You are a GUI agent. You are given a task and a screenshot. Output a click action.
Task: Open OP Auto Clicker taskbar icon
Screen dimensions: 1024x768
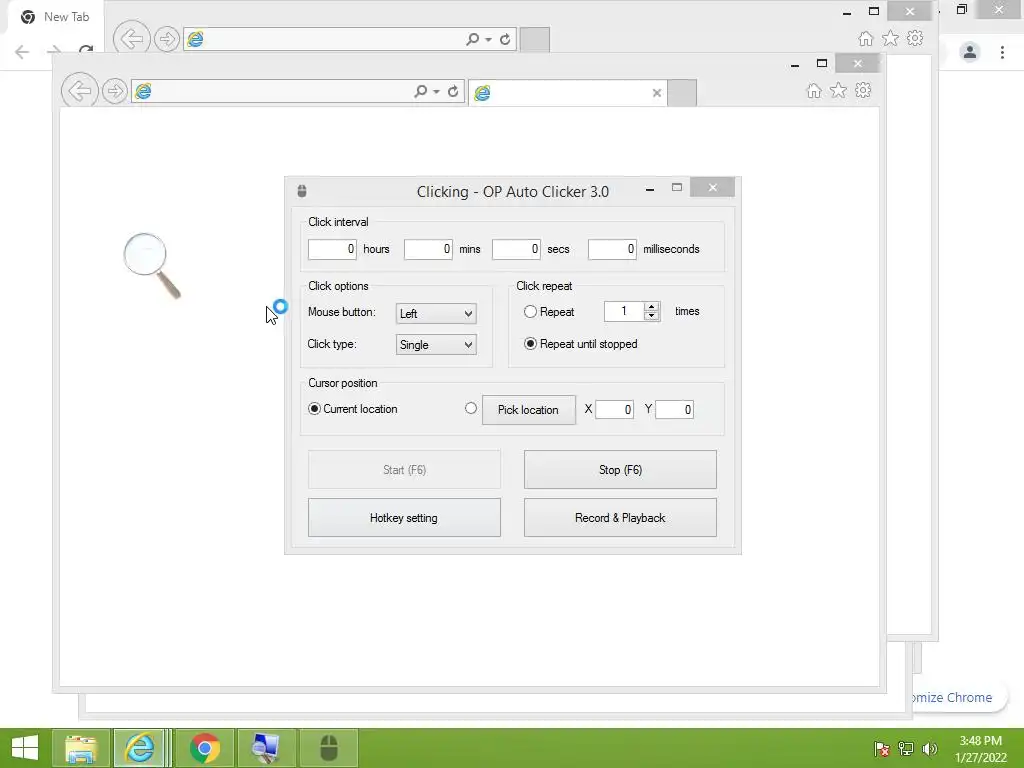pos(329,748)
